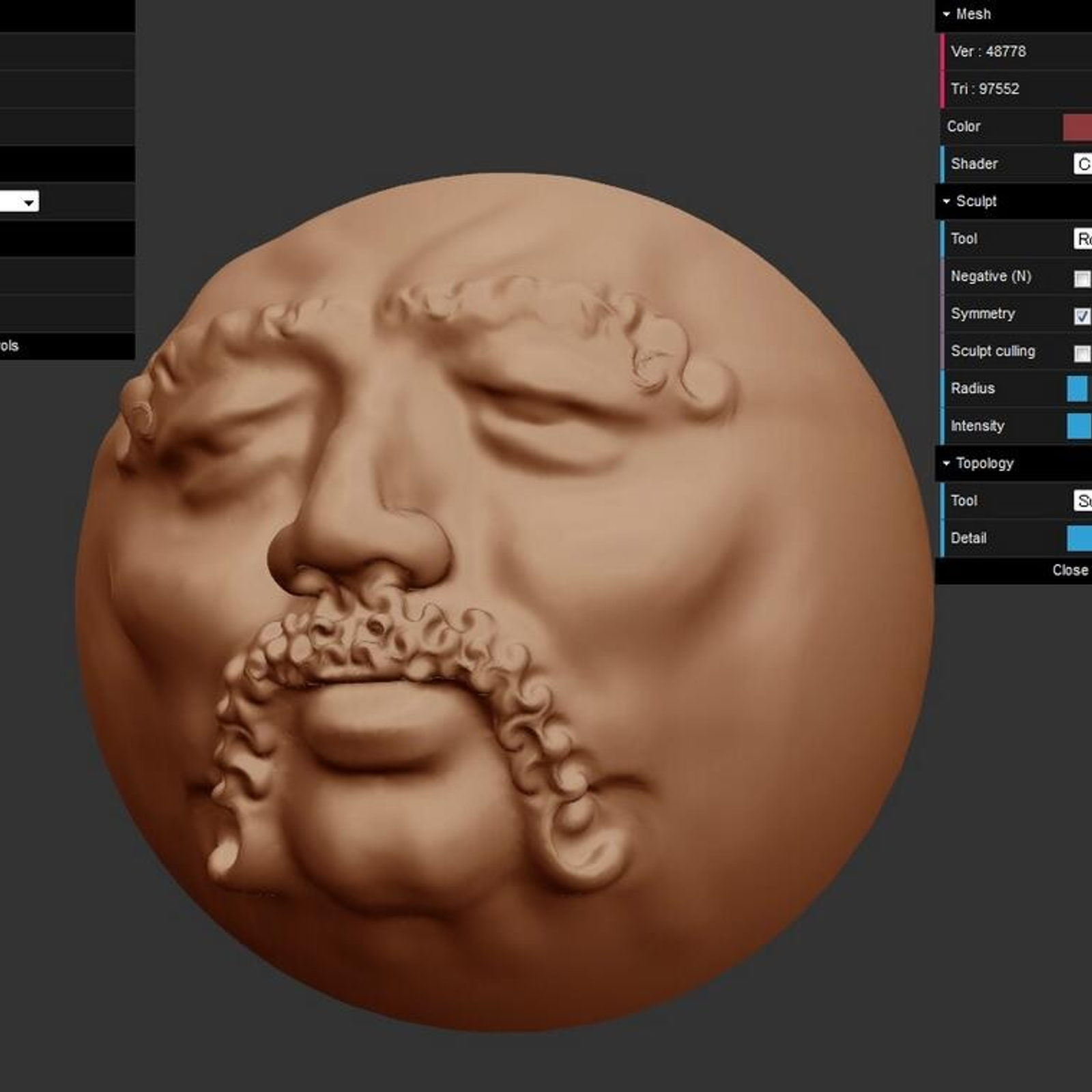The width and height of the screenshot is (1092, 1092).
Task: Click Close at bottom of right panel
Action: coord(1069,571)
